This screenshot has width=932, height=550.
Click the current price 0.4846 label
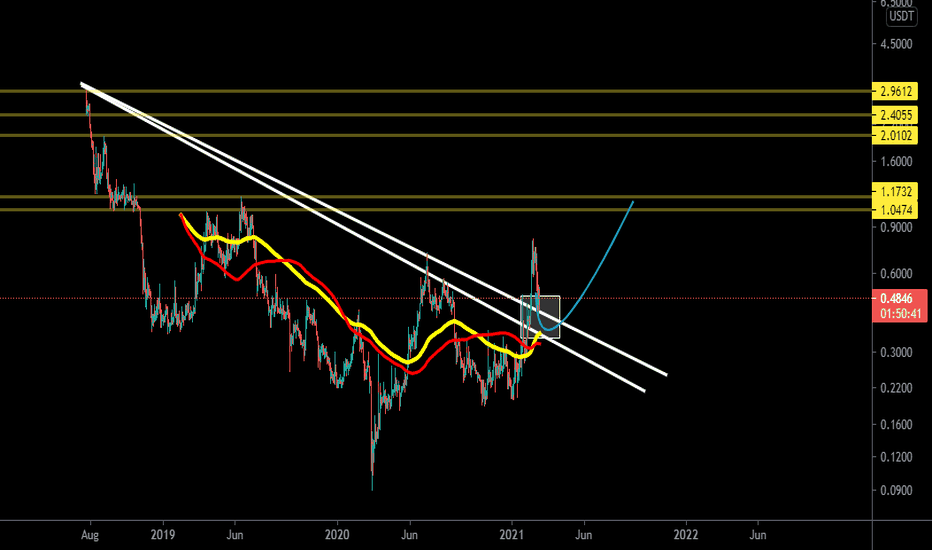click(896, 298)
